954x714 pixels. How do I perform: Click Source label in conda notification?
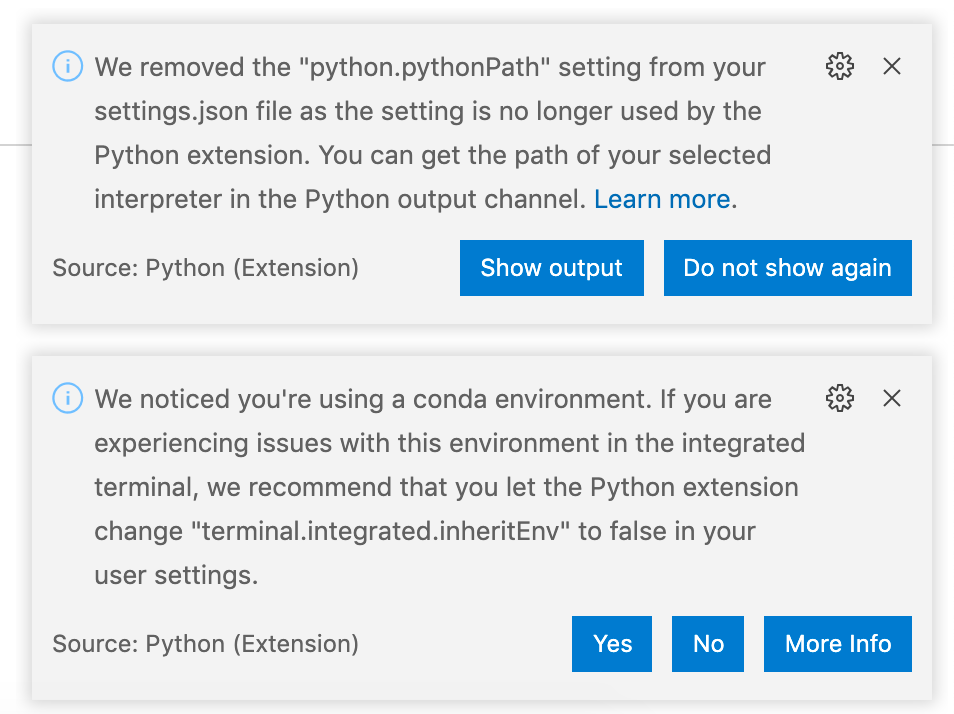[x=205, y=644]
